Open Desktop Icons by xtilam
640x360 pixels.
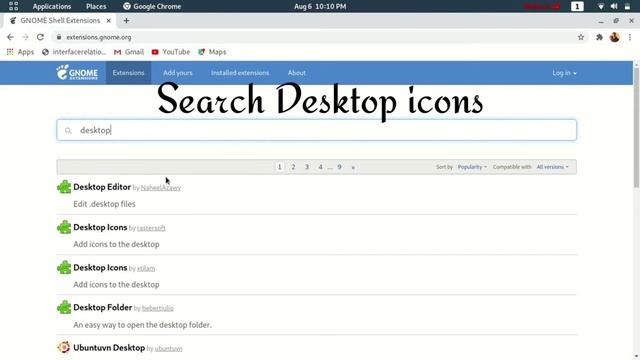100,268
